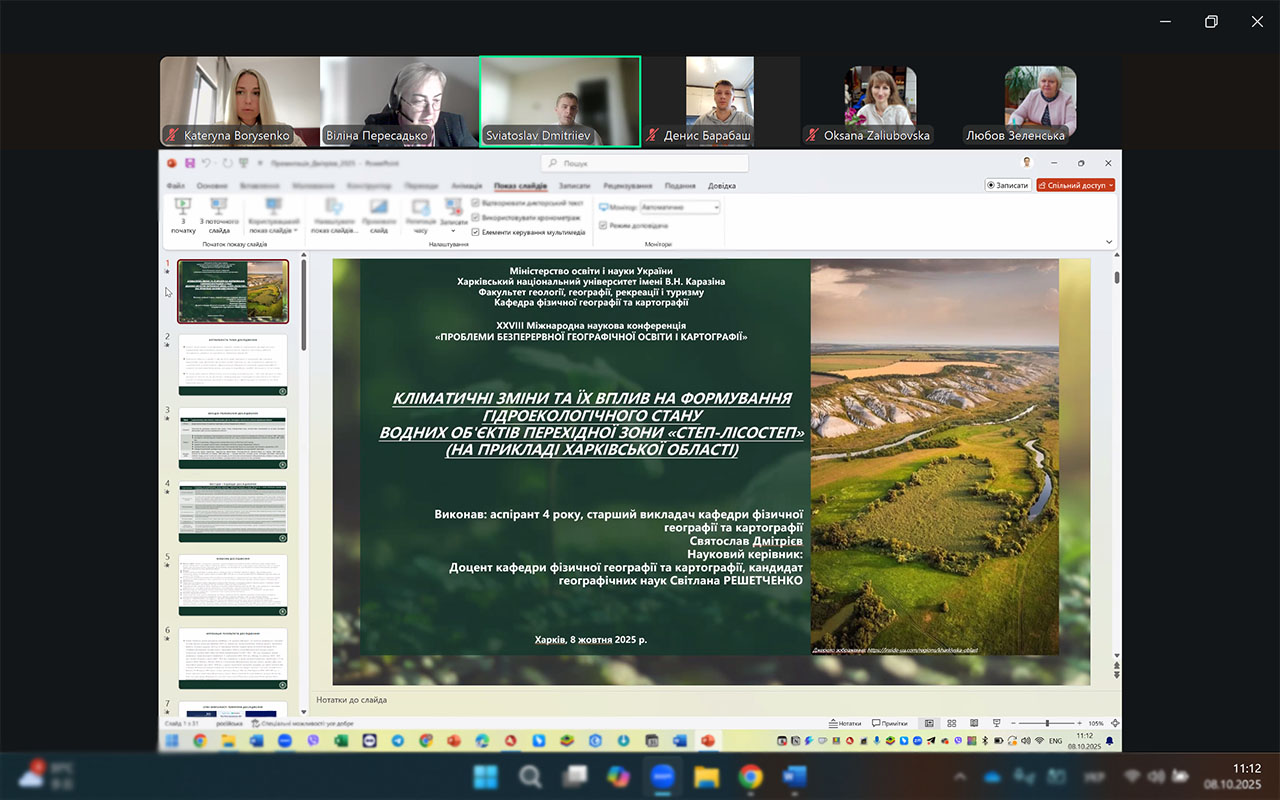The image size is (1280, 800).
Task: Click the Записати button at top right
Action: [1007, 185]
